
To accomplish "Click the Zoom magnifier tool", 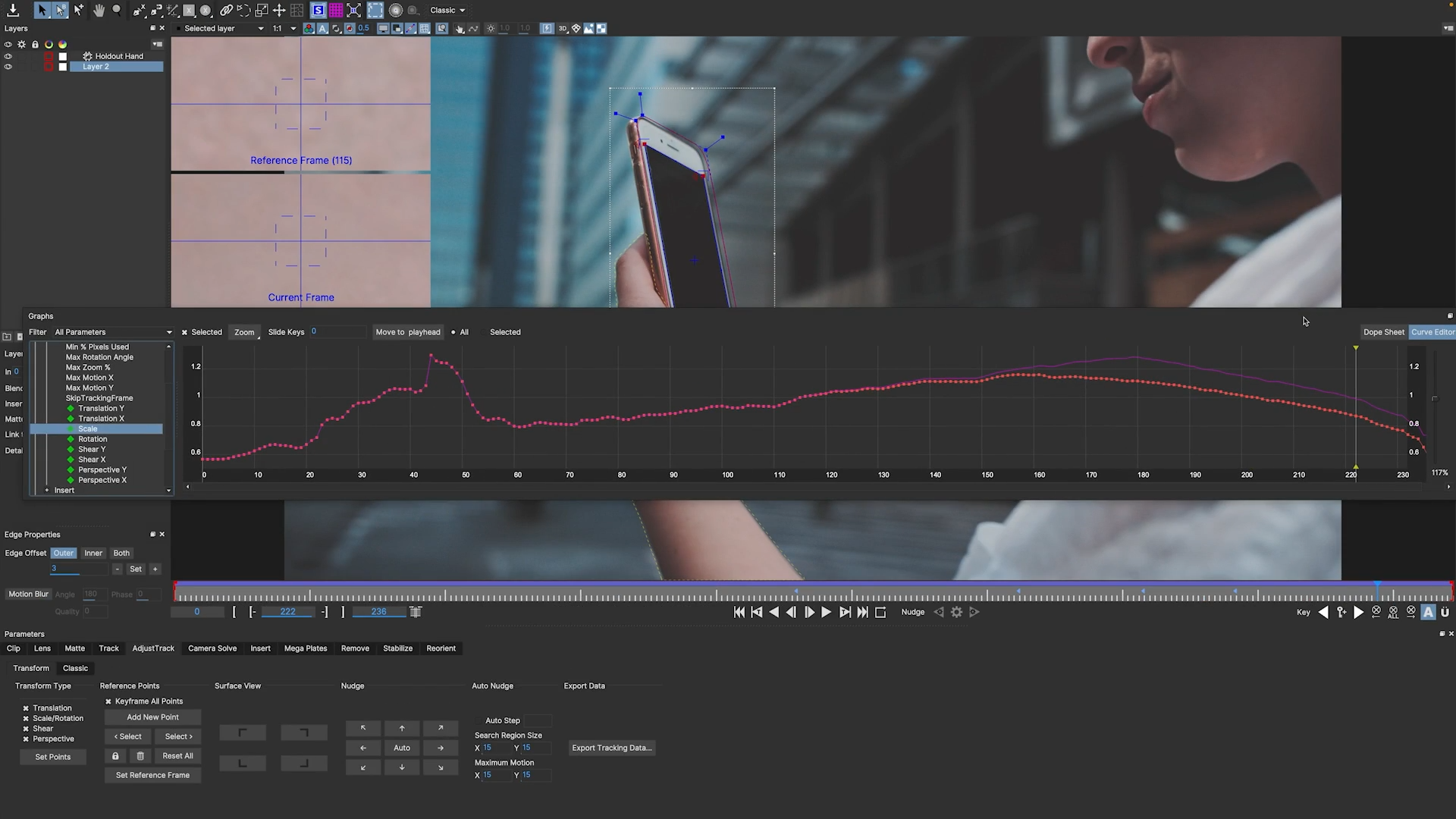I will (117, 11).
